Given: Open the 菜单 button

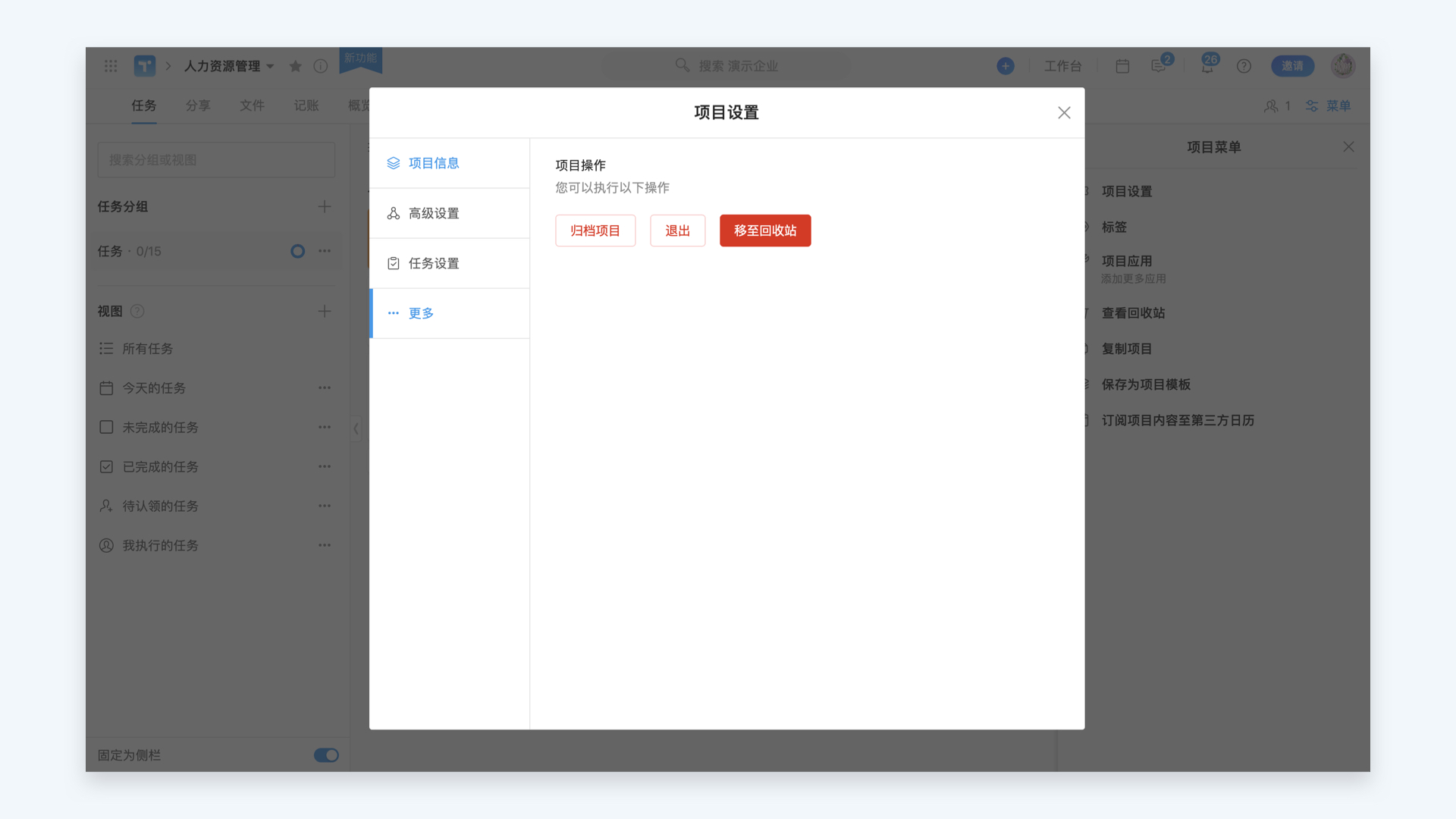Looking at the screenshot, I should click(1329, 106).
